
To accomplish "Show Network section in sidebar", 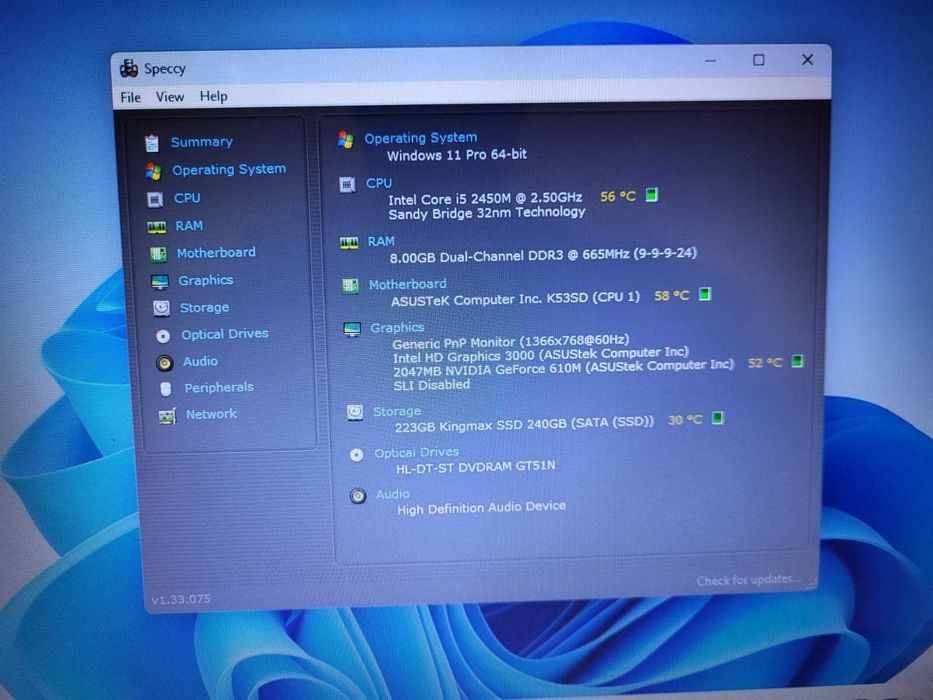I will [211, 414].
